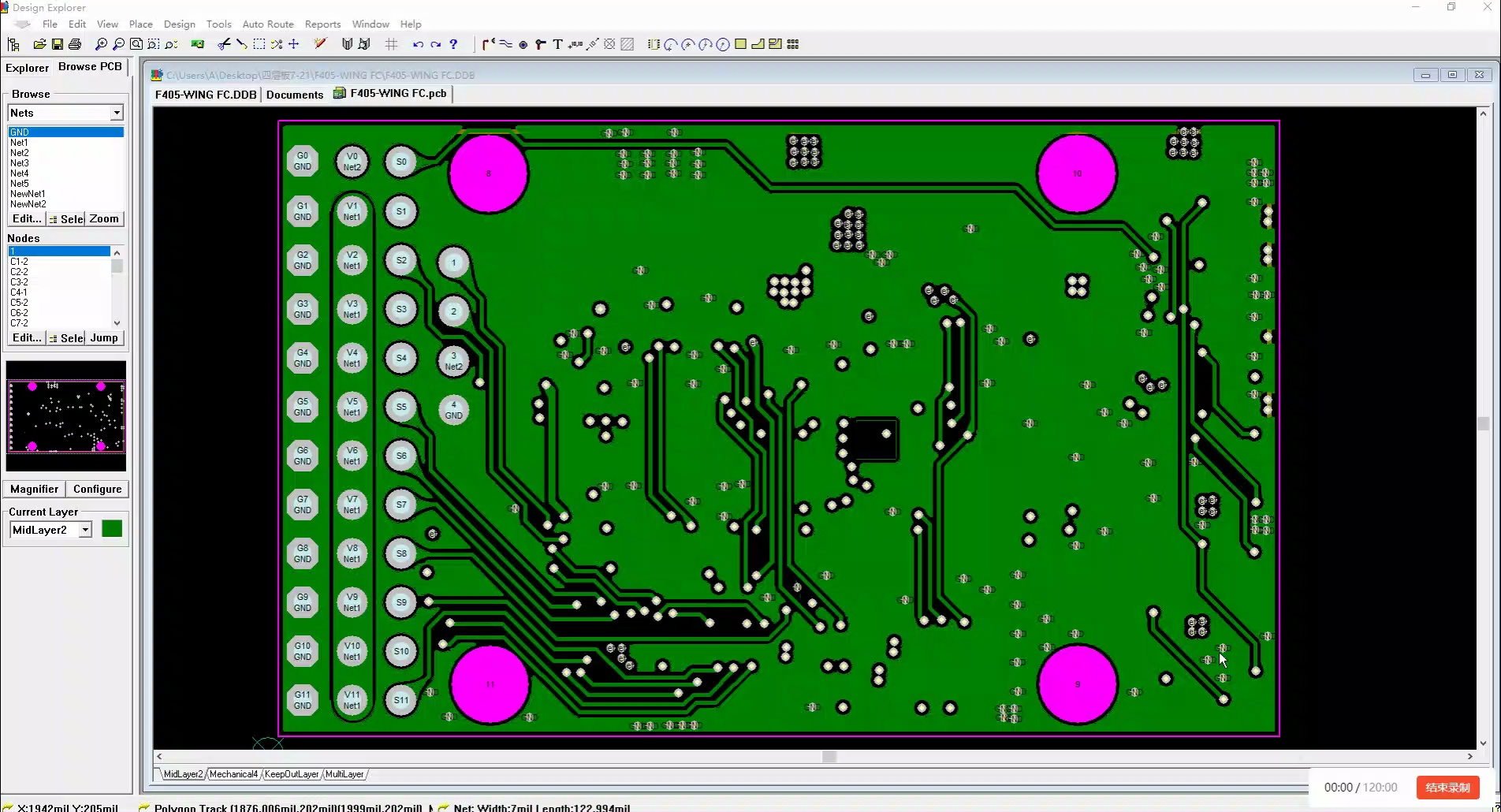Switch to the Mechanical4 layer tab
This screenshot has height=812, width=1501.
point(233,774)
